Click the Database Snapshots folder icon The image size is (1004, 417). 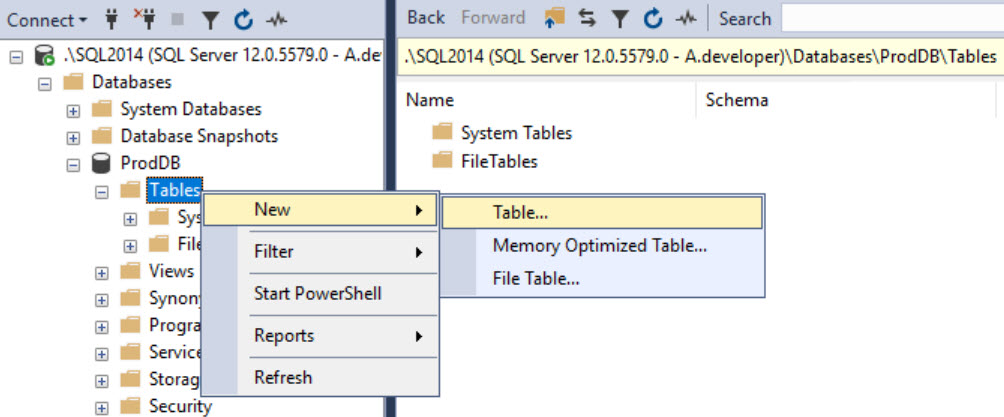click(102, 136)
